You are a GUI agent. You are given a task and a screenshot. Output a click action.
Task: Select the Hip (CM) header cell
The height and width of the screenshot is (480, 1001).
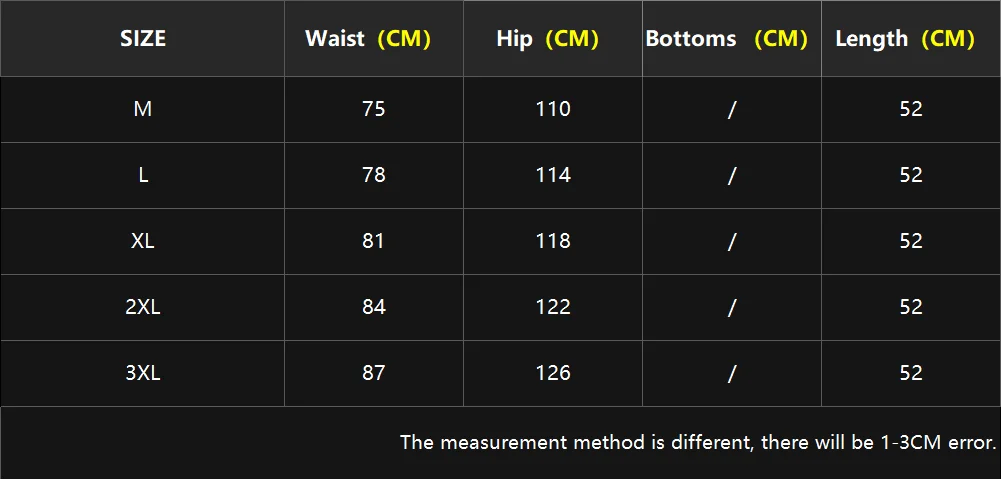(x=547, y=39)
